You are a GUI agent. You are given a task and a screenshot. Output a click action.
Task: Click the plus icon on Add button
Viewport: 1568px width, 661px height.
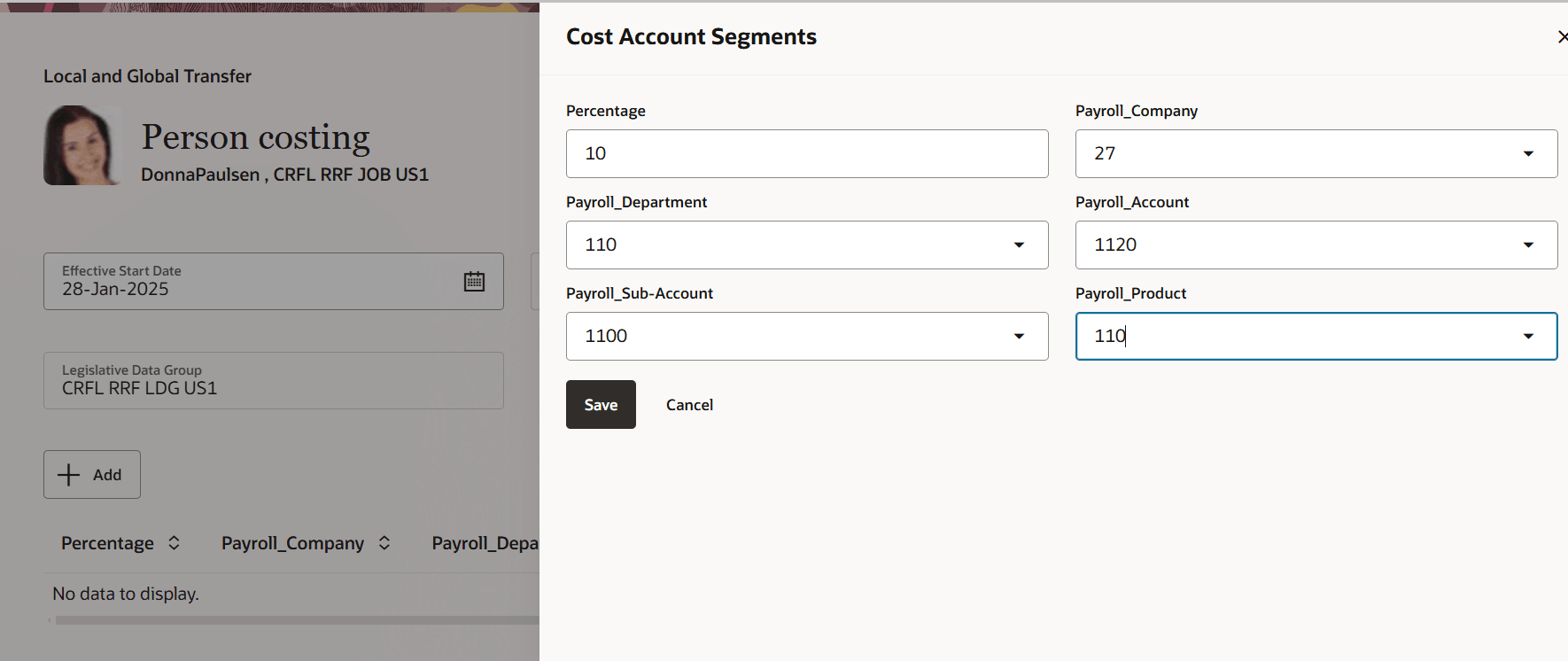point(68,475)
